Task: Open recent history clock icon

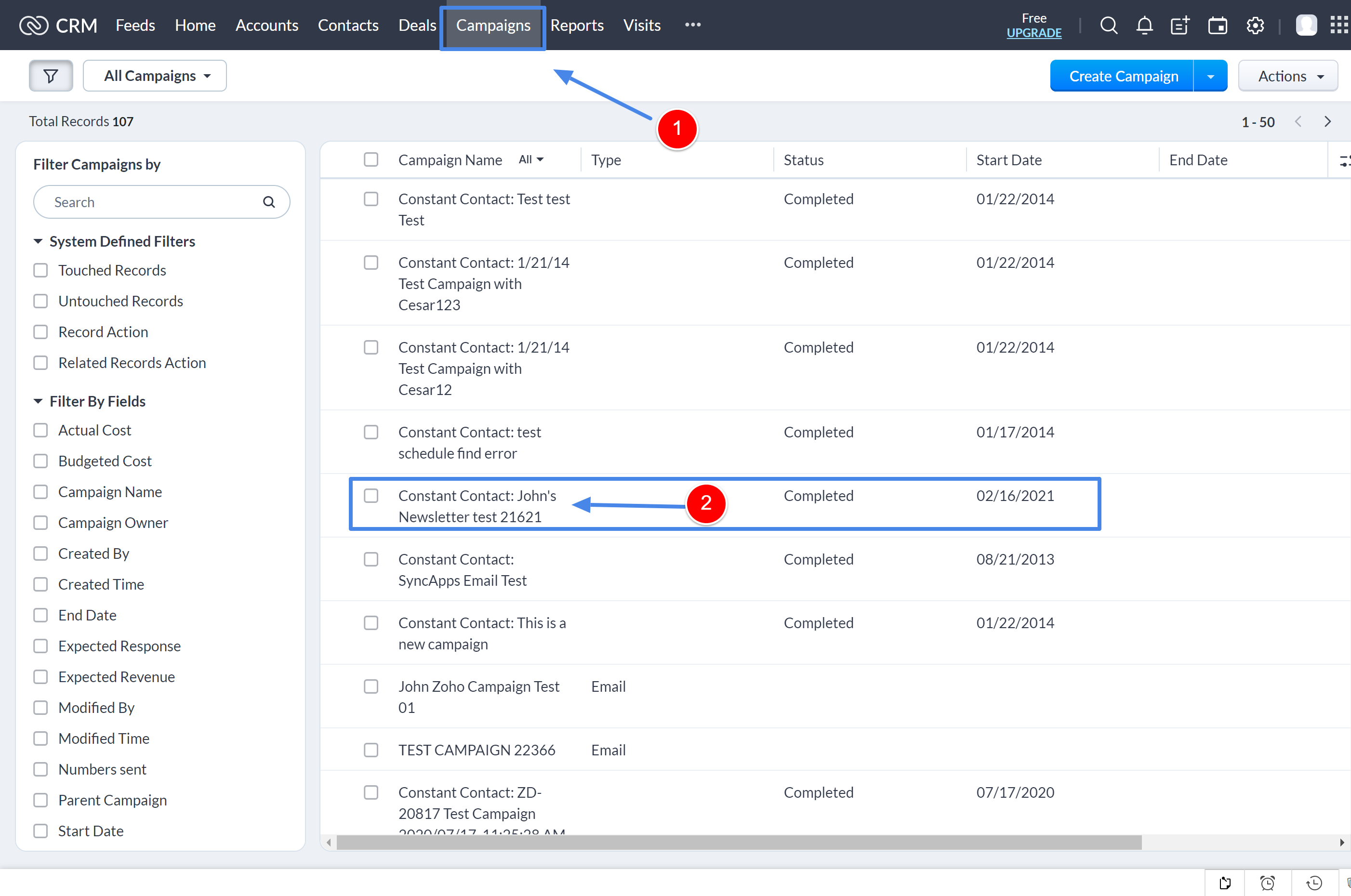Action: [x=1314, y=883]
